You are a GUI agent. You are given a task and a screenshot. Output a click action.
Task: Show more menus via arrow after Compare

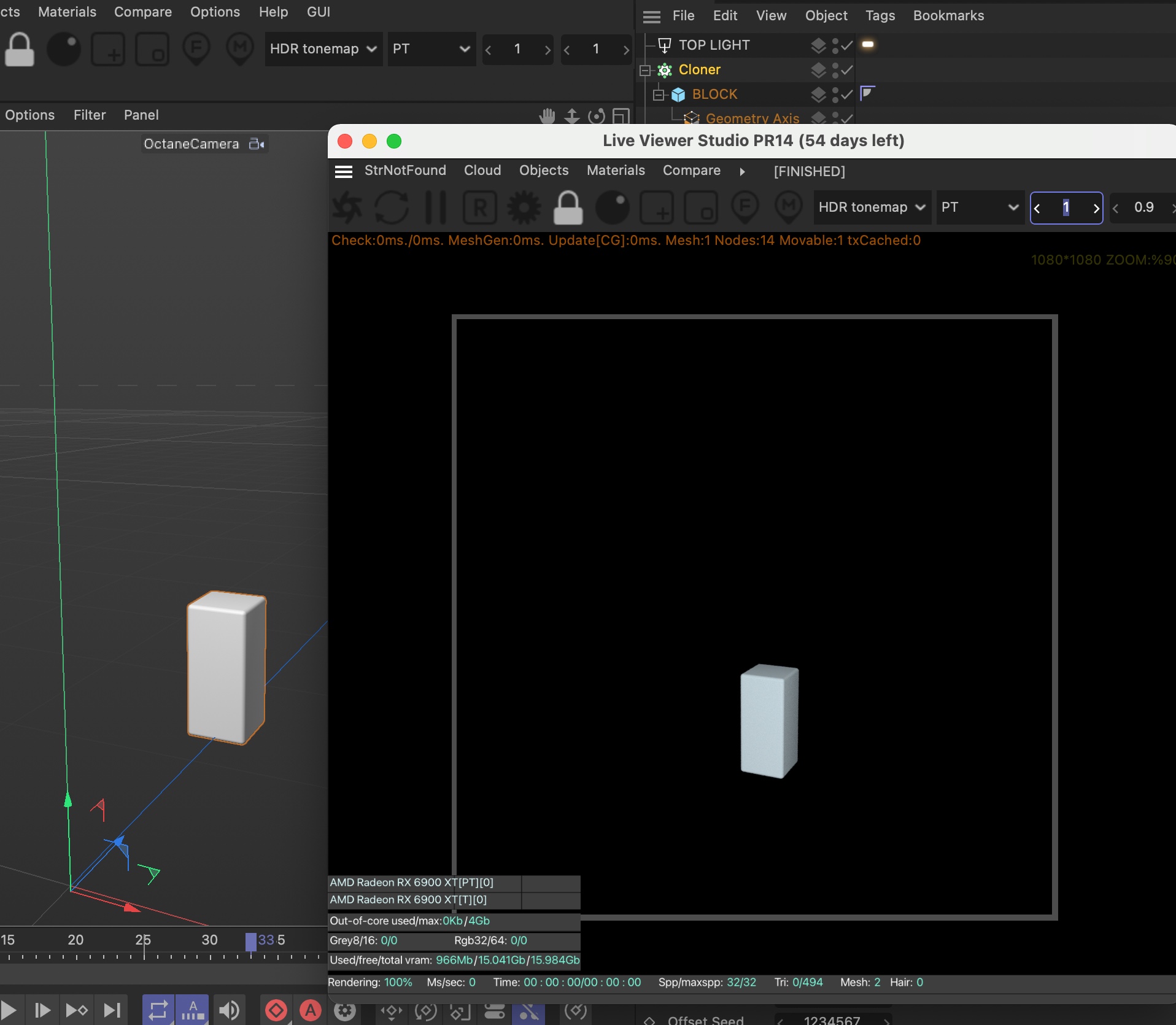tap(742, 172)
